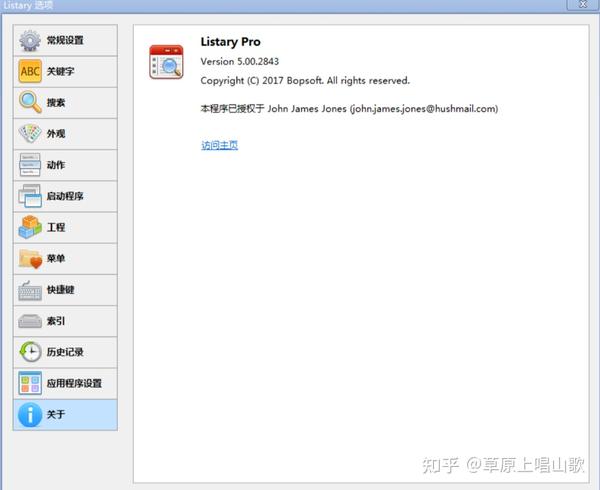
Task: Click the Listary Pro application logo
Action: (x=166, y=62)
